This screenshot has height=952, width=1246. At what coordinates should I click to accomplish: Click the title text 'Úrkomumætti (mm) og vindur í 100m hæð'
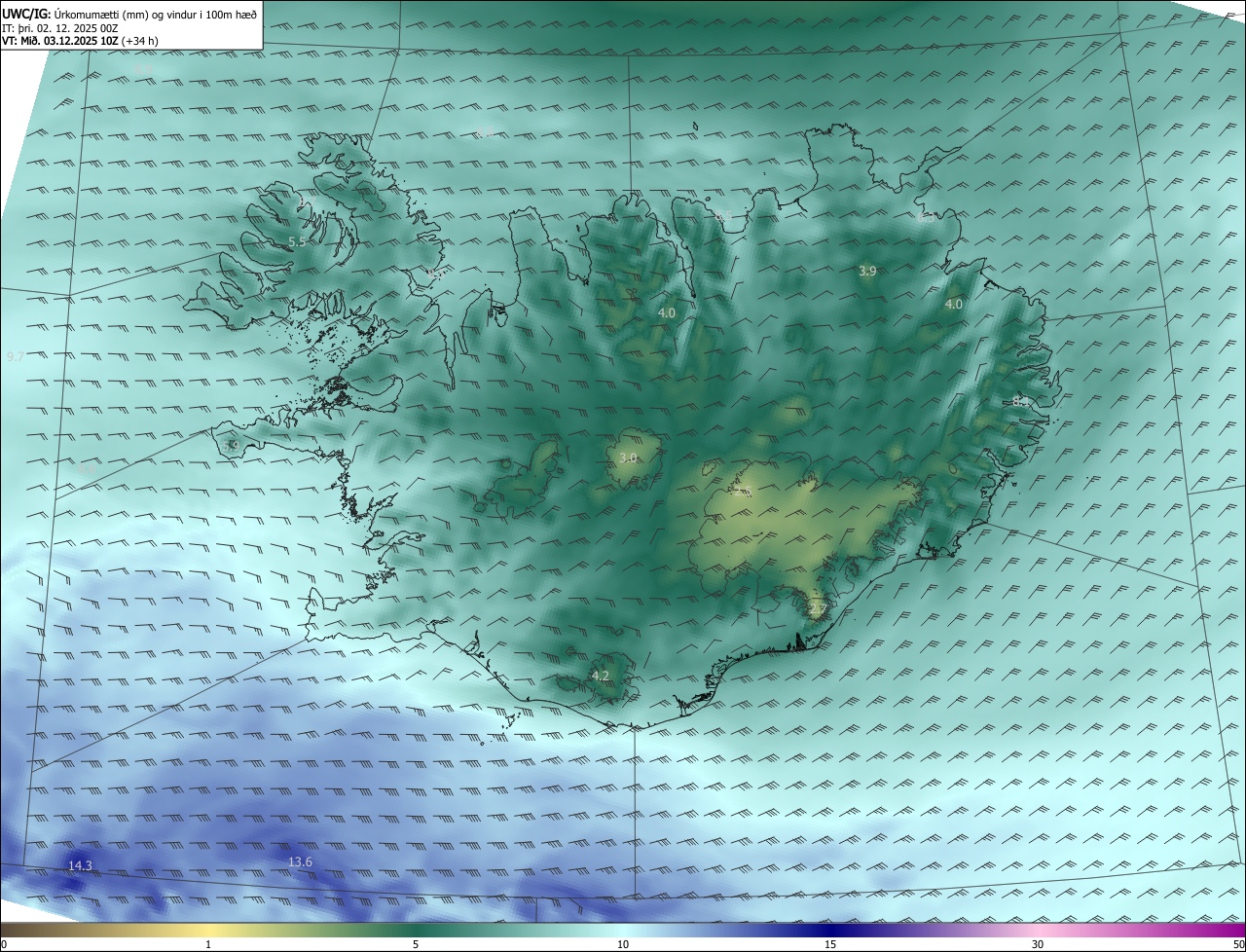pyautogui.click(x=157, y=14)
